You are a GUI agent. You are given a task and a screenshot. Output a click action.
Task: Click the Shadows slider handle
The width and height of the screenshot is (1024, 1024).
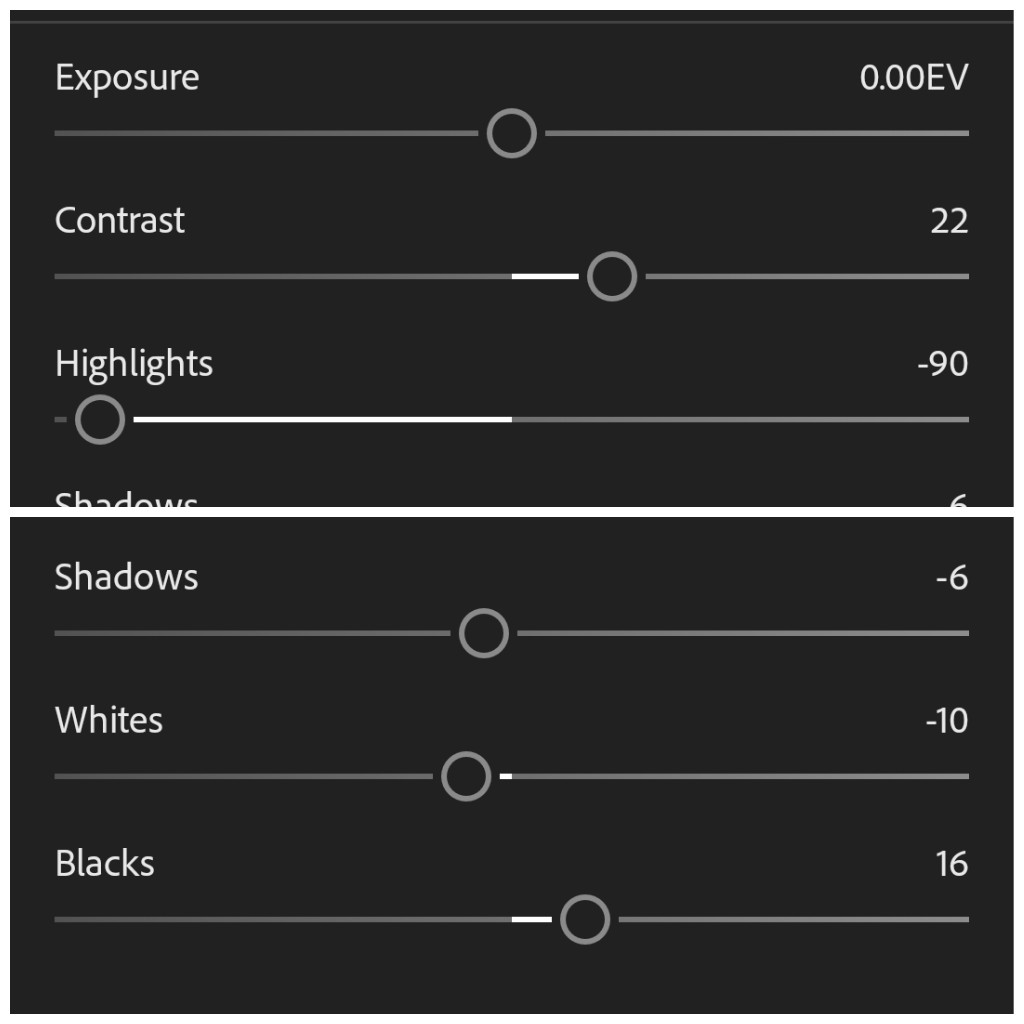point(483,633)
